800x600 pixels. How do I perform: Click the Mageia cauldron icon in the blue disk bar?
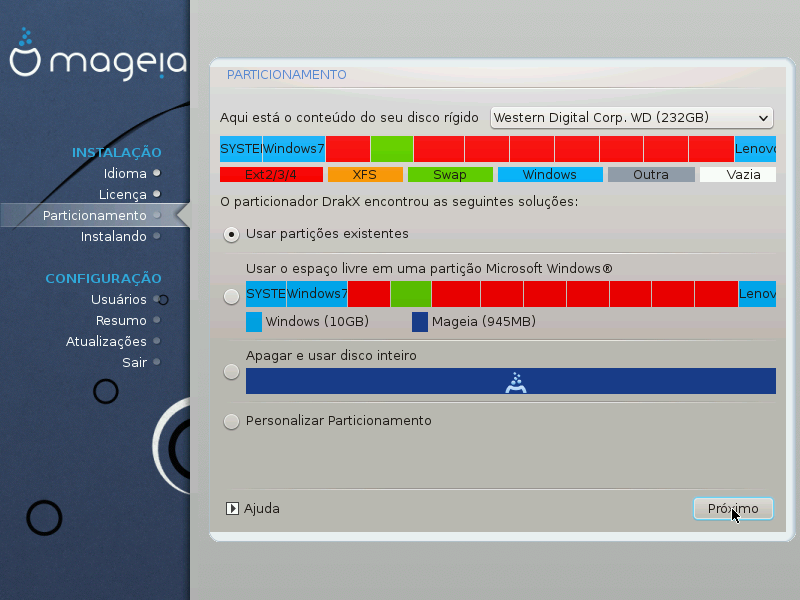(x=516, y=382)
